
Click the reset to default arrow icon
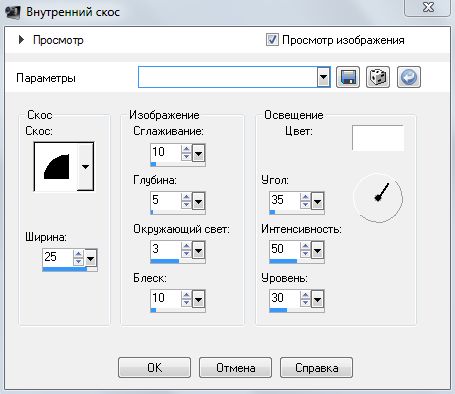pos(409,77)
